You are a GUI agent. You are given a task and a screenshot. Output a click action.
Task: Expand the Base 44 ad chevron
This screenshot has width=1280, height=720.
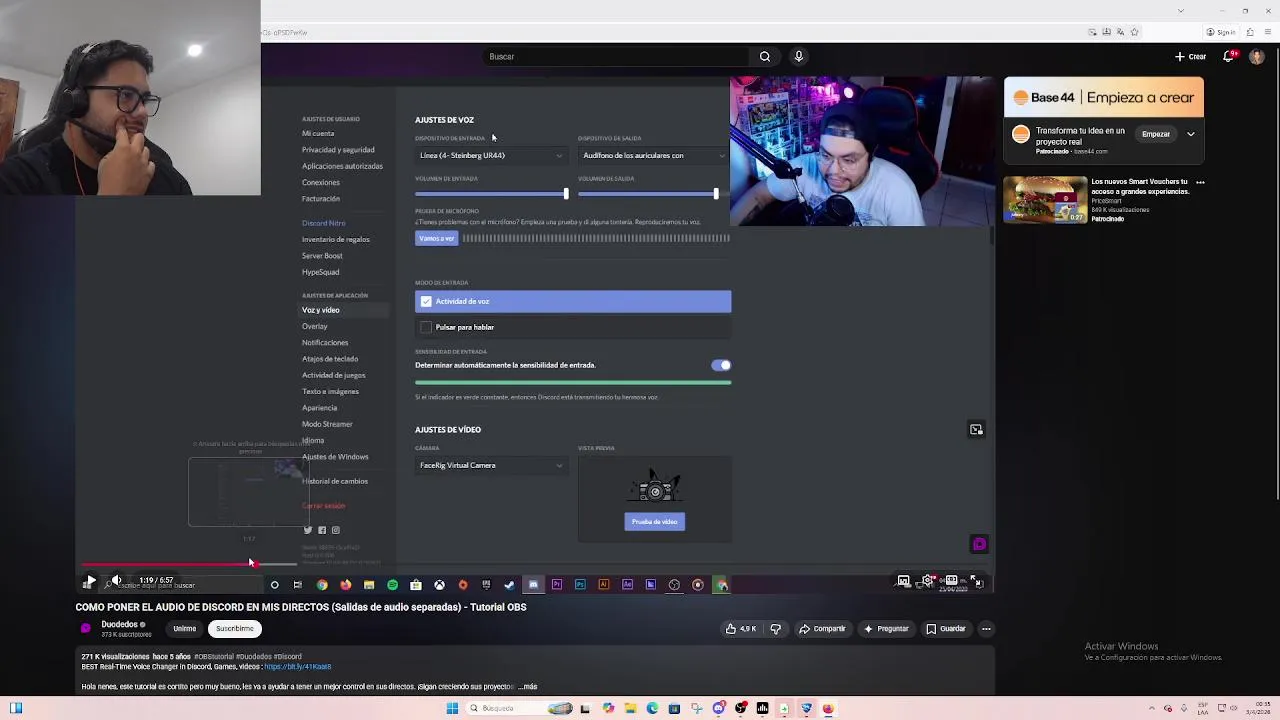coord(1190,134)
